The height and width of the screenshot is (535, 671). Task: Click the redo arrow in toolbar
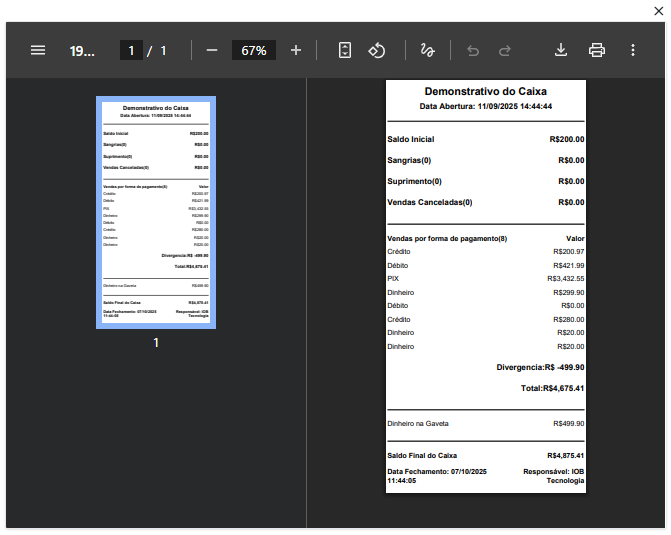click(505, 50)
